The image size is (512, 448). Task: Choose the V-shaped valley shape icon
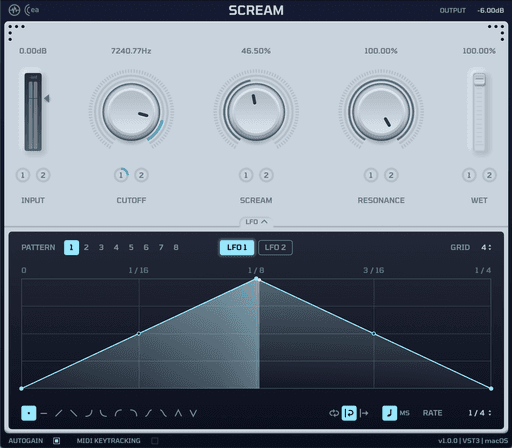tap(193, 414)
